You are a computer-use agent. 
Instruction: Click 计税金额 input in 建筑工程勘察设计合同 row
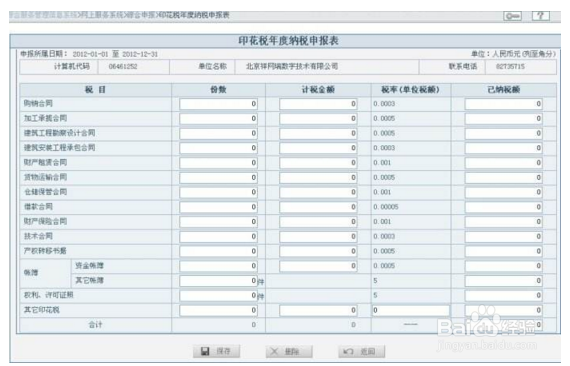(x=318, y=133)
